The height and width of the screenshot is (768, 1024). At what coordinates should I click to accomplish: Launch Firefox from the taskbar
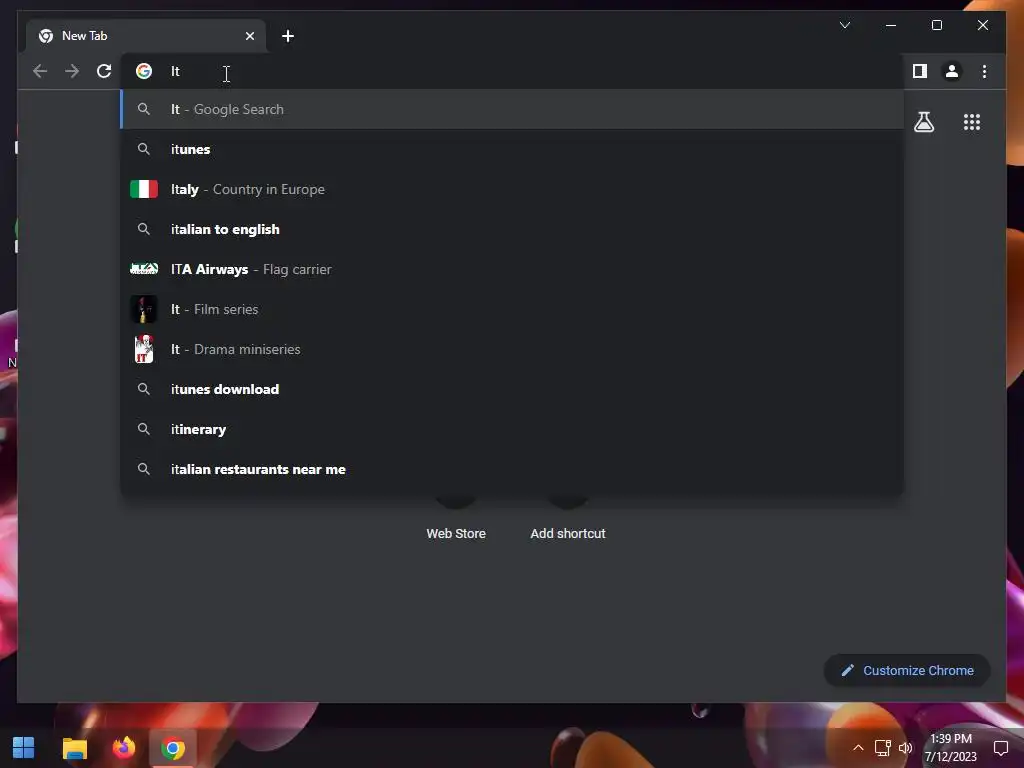pyautogui.click(x=123, y=748)
